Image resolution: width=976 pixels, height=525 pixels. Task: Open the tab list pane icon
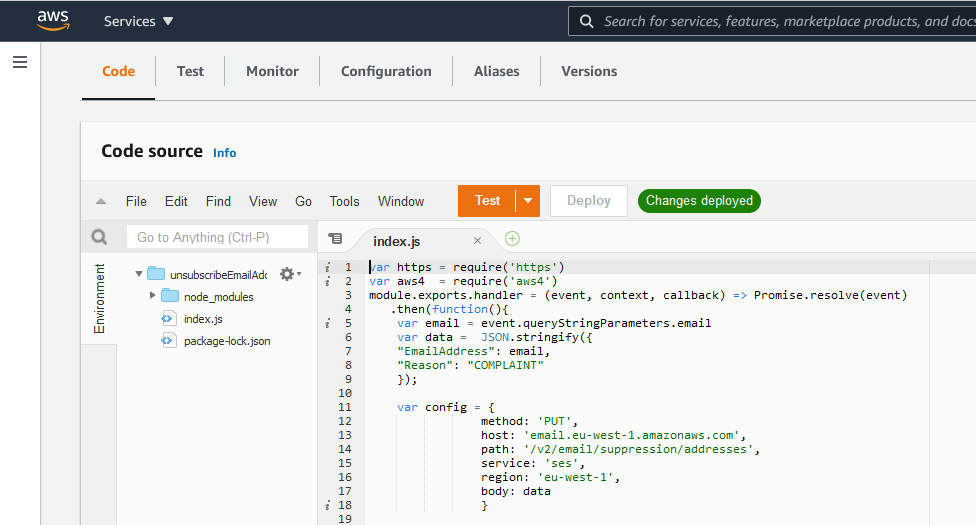pos(335,239)
